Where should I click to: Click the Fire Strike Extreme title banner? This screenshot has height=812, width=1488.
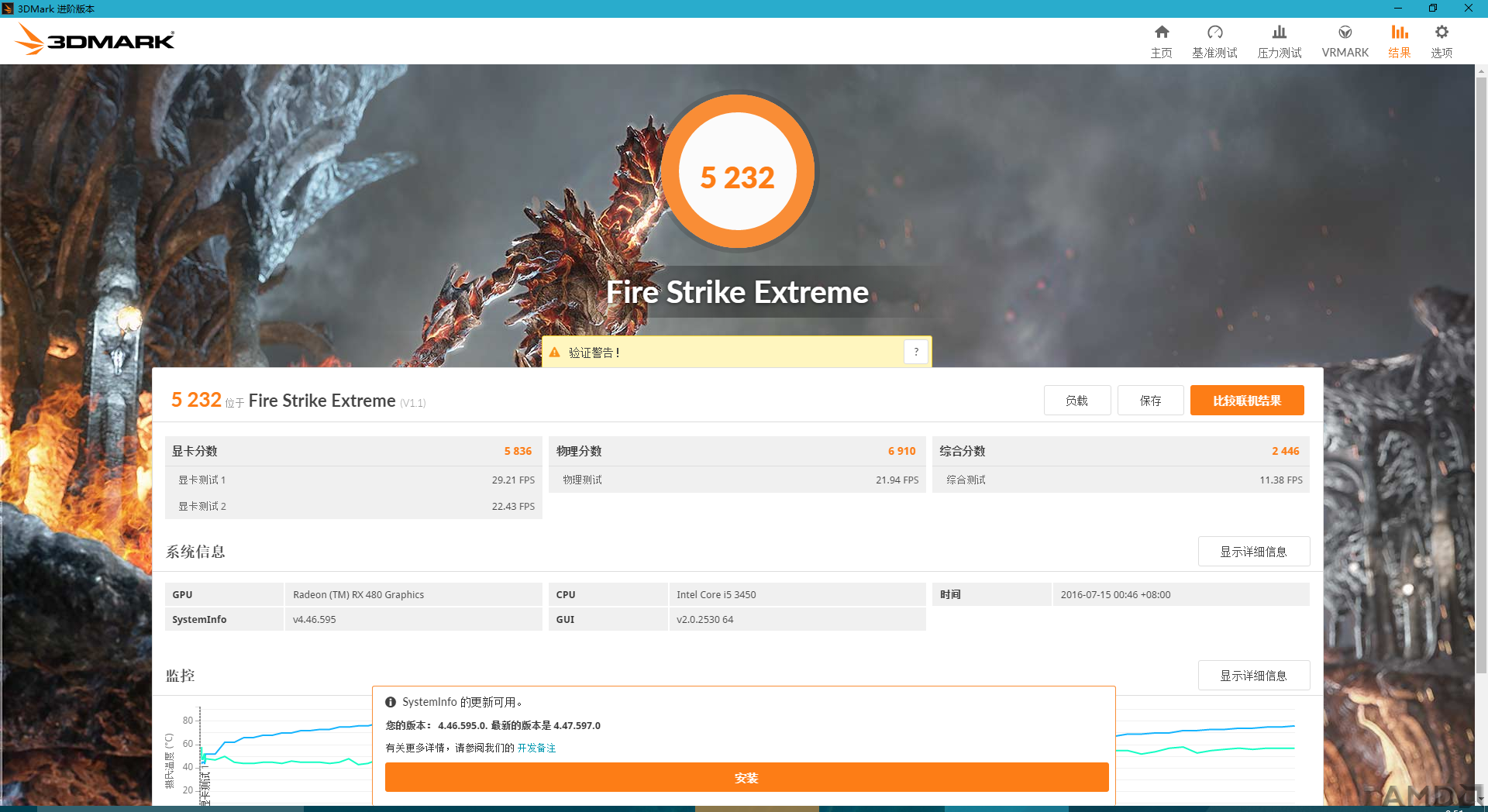pos(737,292)
